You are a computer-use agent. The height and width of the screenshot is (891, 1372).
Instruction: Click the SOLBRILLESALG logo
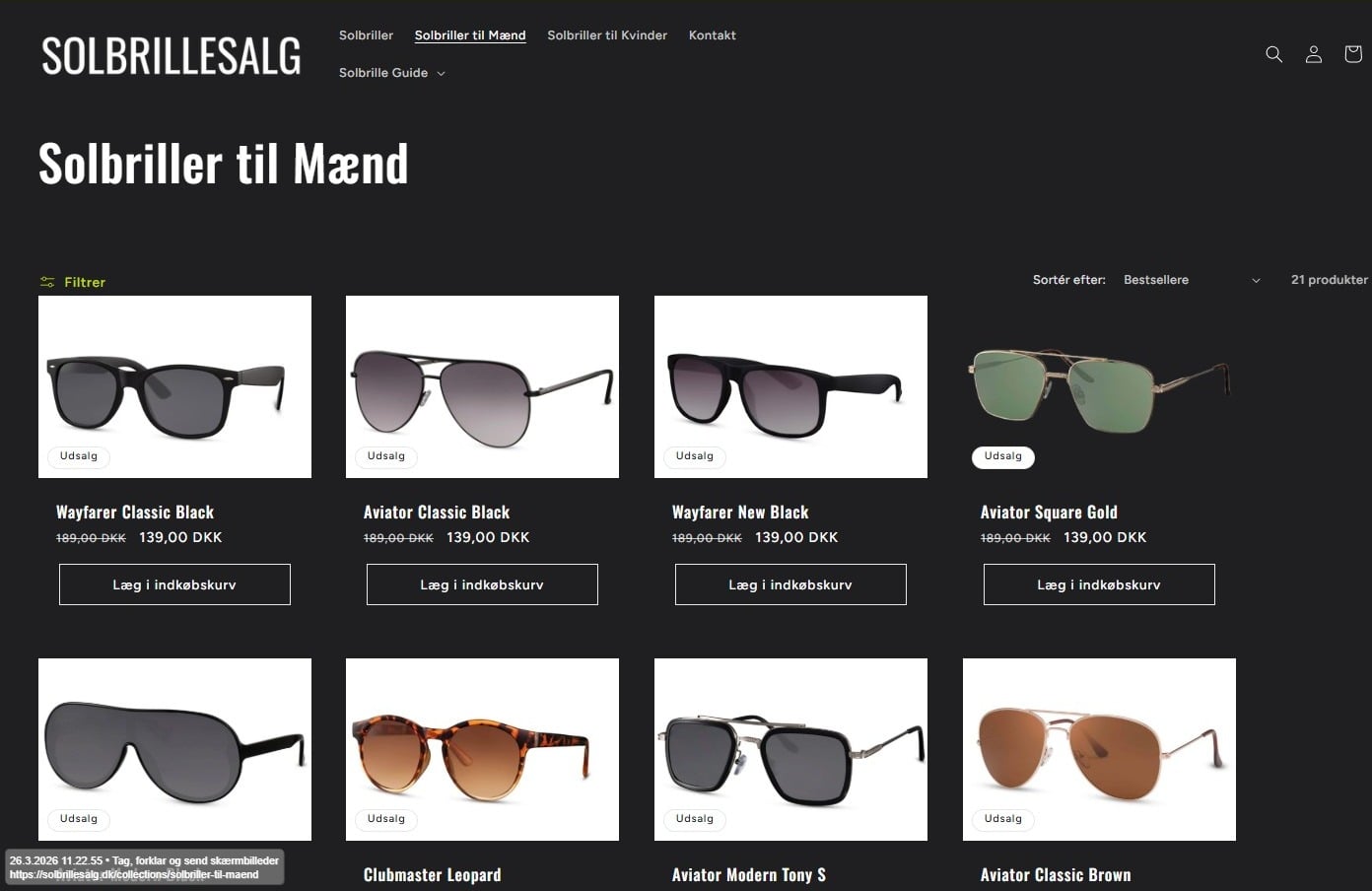[x=171, y=55]
